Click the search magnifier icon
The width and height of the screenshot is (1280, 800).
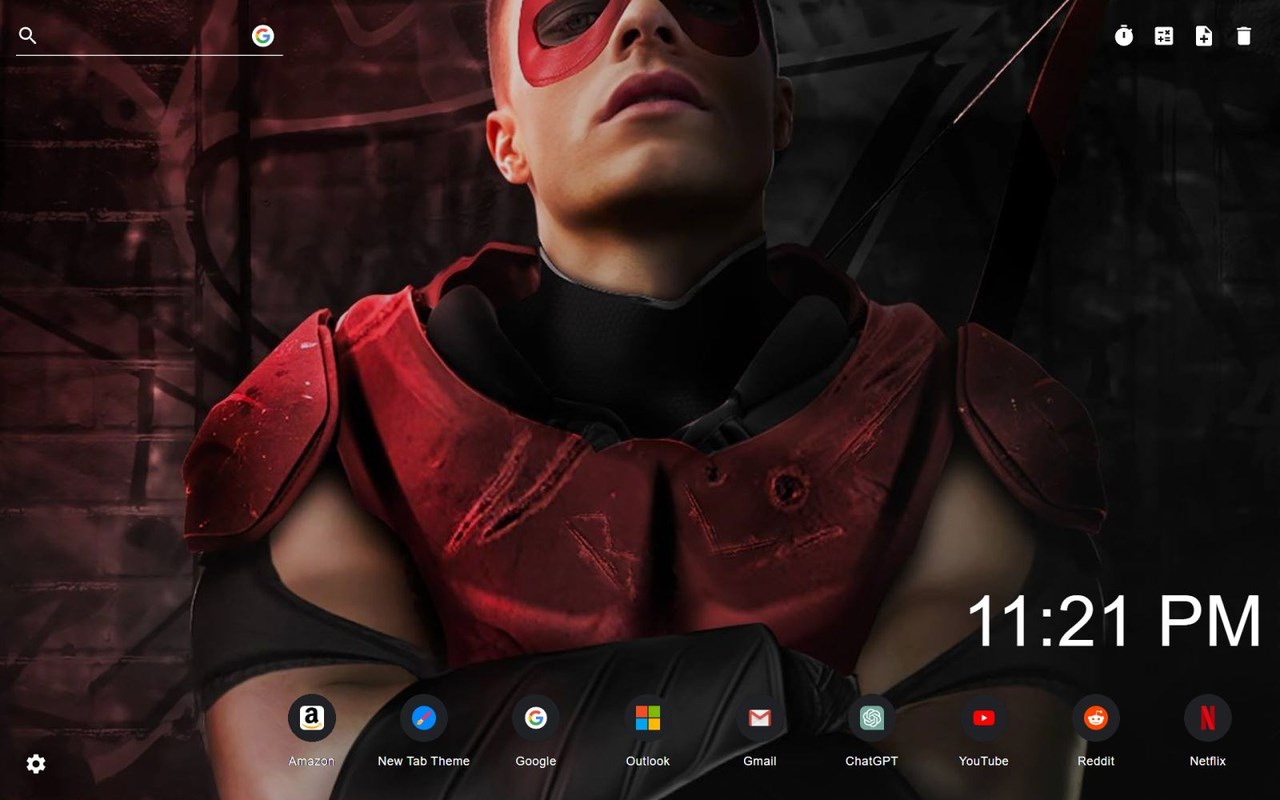[x=28, y=36]
